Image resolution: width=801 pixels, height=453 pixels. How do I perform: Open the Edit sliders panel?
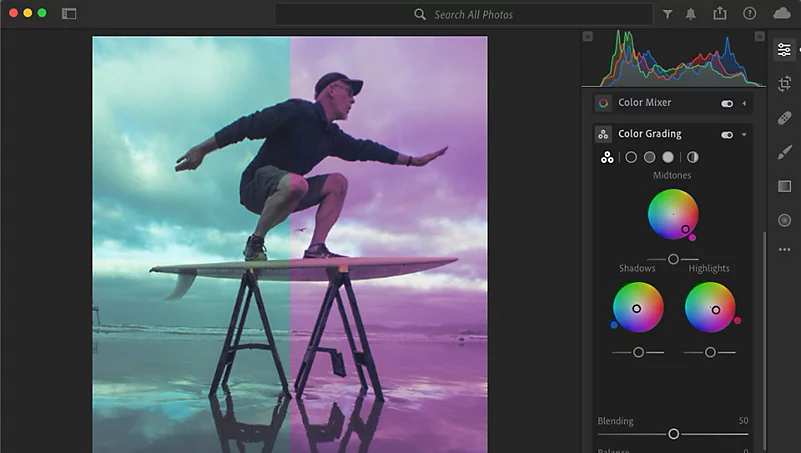coord(784,50)
